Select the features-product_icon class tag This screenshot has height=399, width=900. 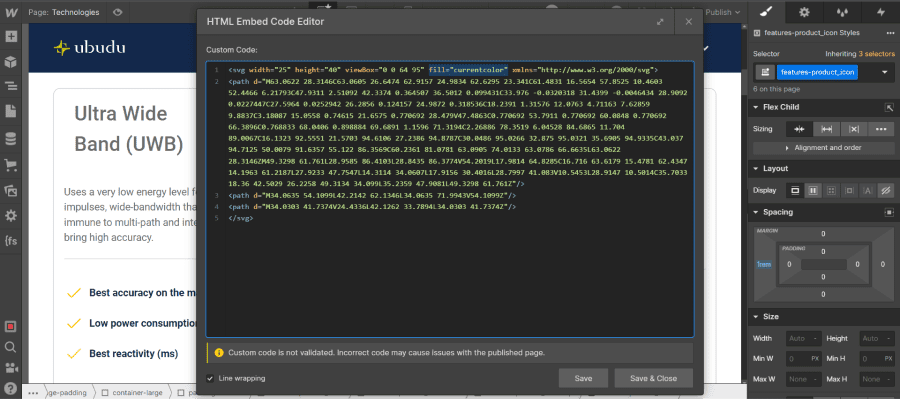coord(817,72)
